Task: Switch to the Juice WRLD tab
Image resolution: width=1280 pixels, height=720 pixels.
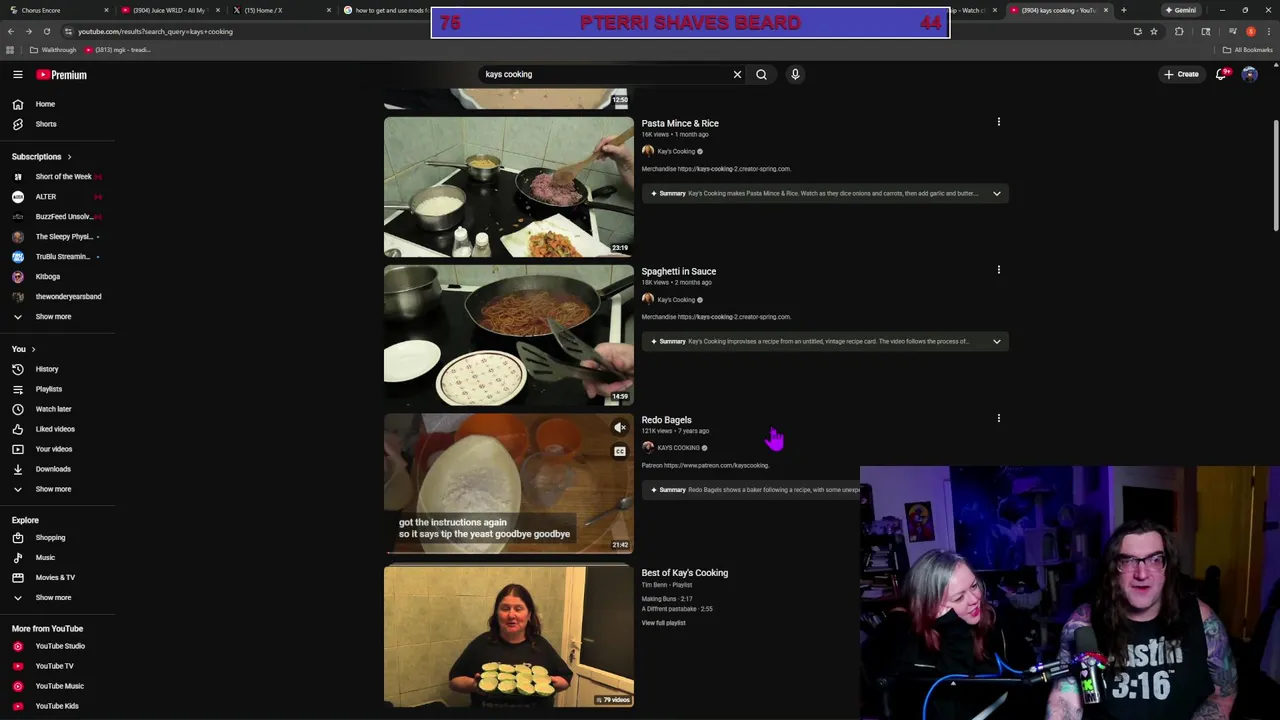Action: pyautogui.click(x=169, y=10)
